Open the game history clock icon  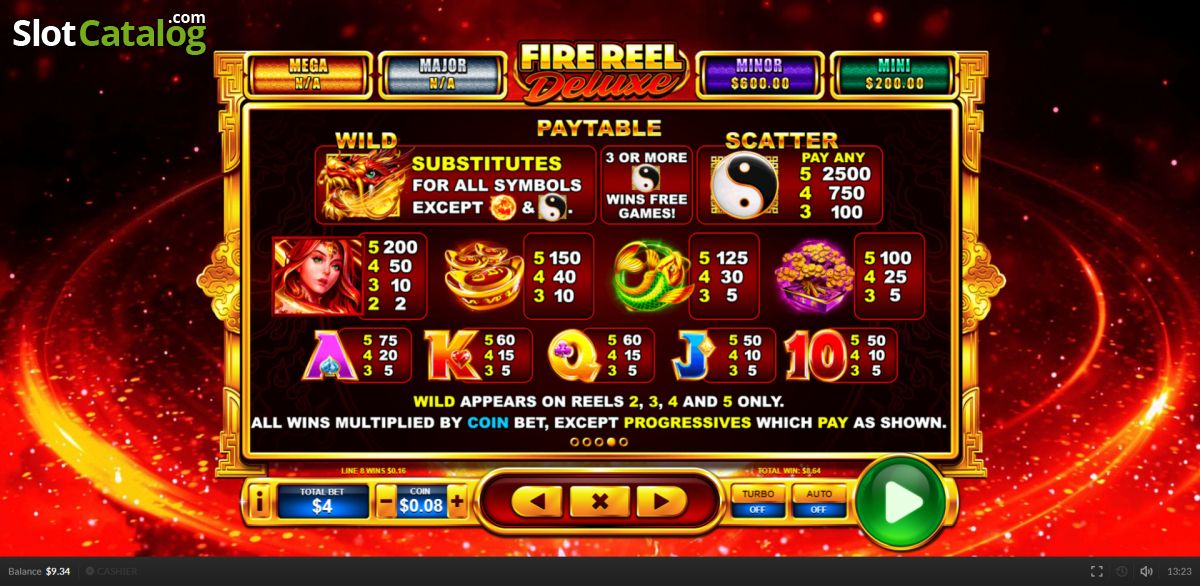1121,571
